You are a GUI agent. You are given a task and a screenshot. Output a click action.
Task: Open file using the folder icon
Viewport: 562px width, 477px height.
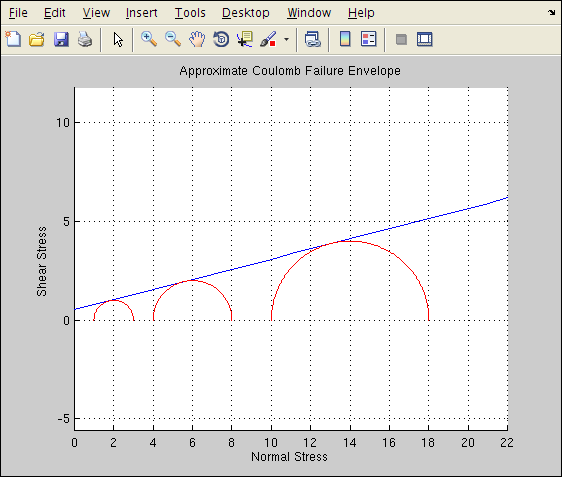click(x=37, y=39)
